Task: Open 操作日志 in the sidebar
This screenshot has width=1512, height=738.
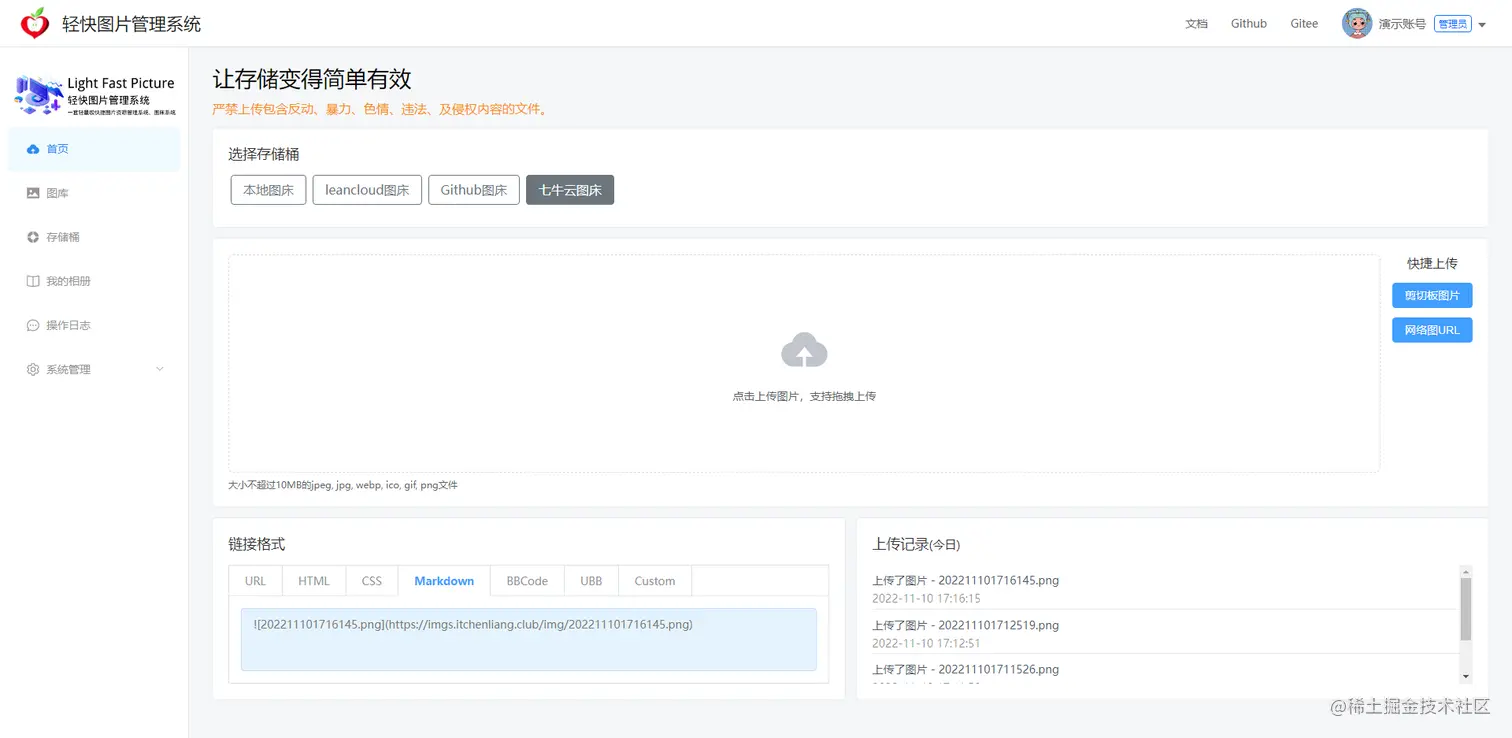Action: click(94, 325)
